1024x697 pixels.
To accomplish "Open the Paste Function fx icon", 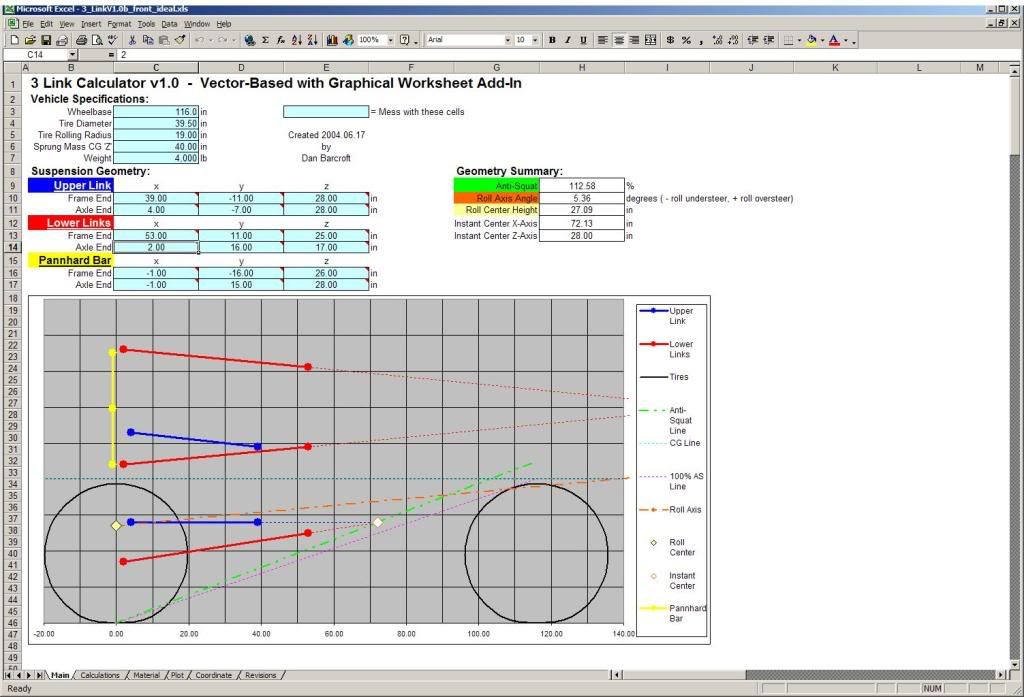I will (281, 40).
